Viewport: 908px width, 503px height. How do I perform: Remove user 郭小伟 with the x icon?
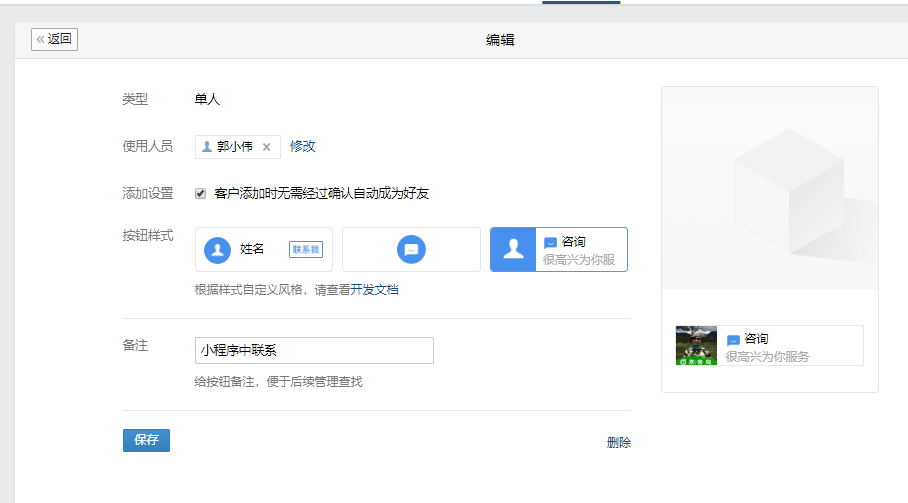coord(266,147)
